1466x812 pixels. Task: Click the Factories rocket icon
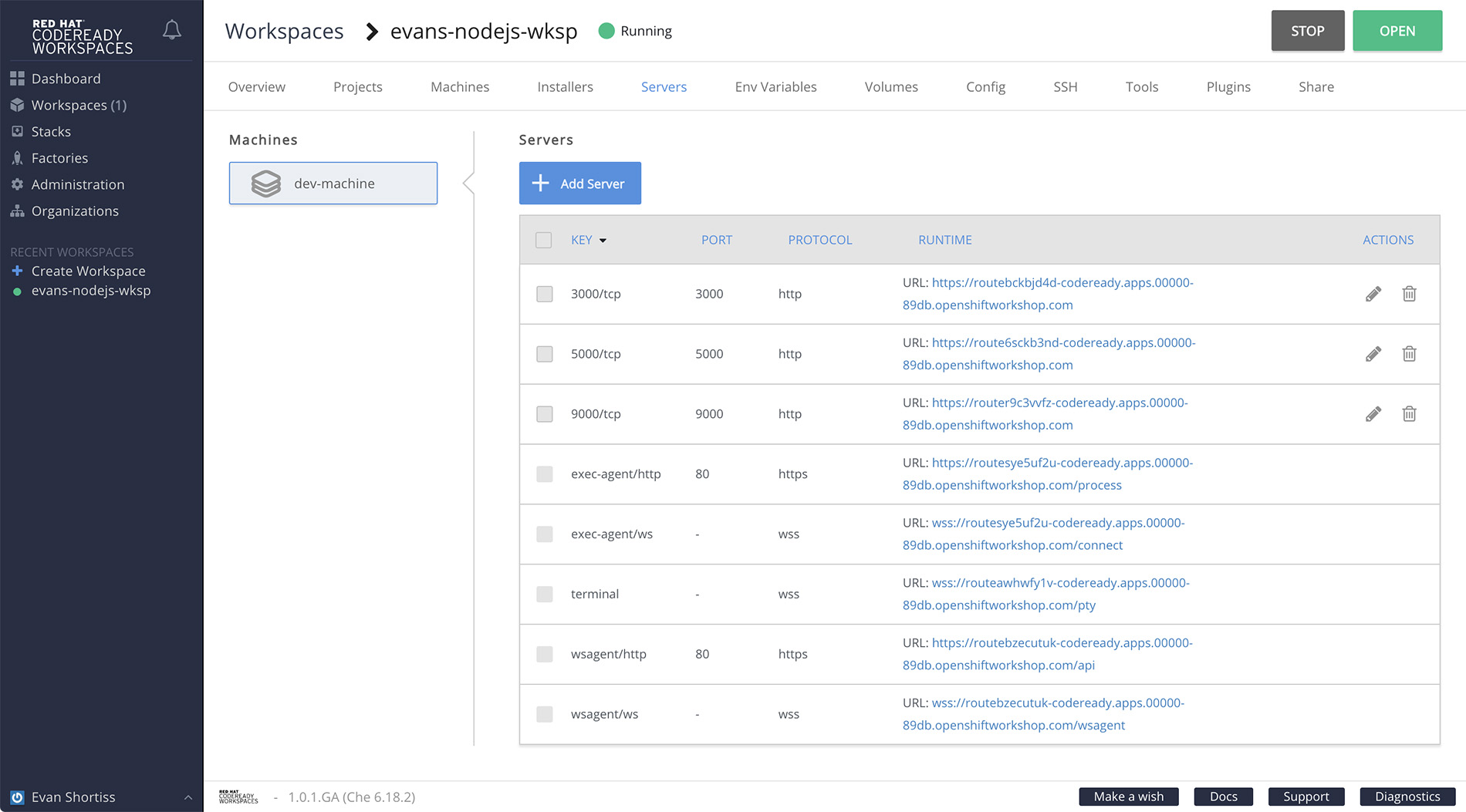[17, 158]
